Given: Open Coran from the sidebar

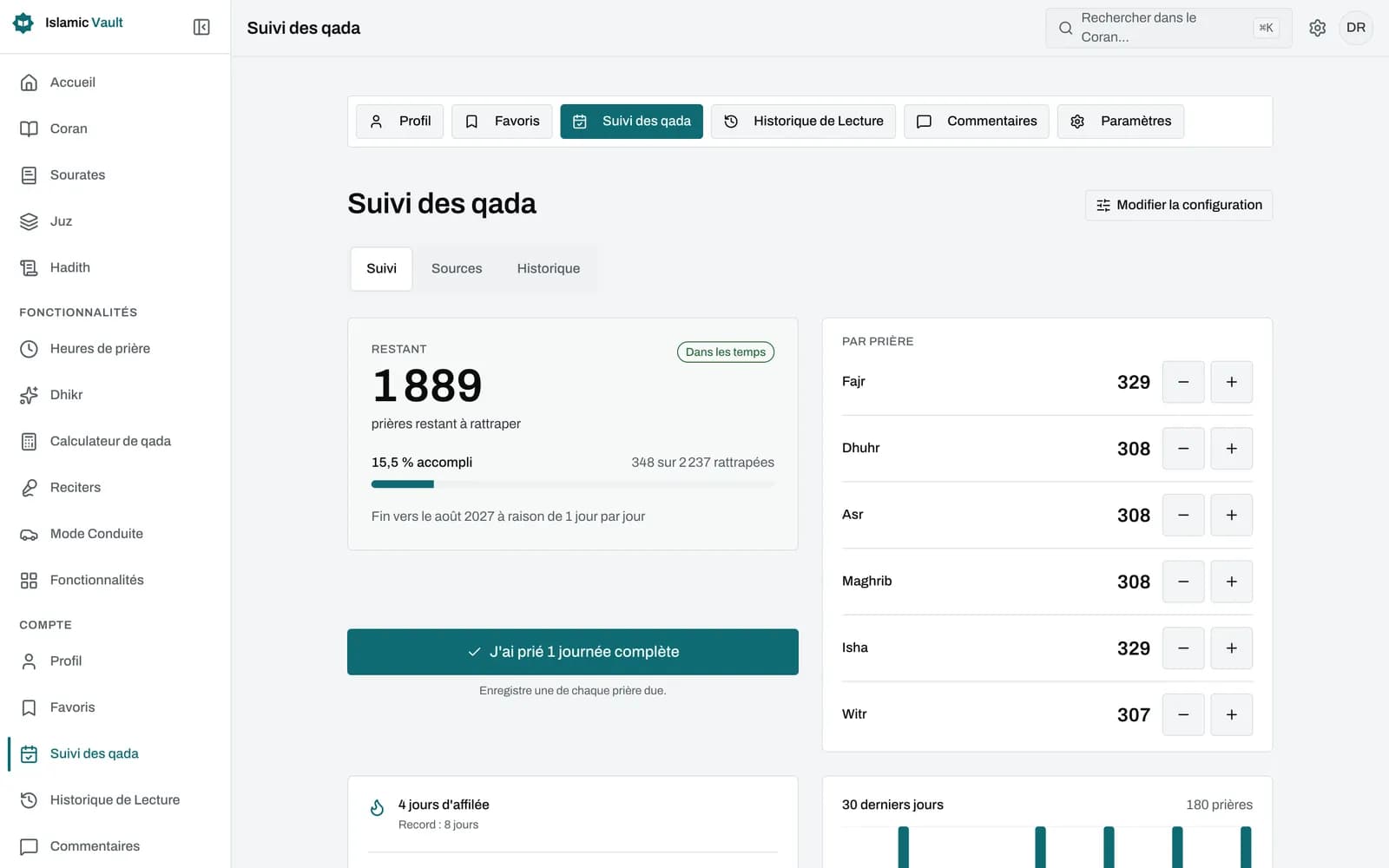Looking at the screenshot, I should pyautogui.click(x=115, y=128).
